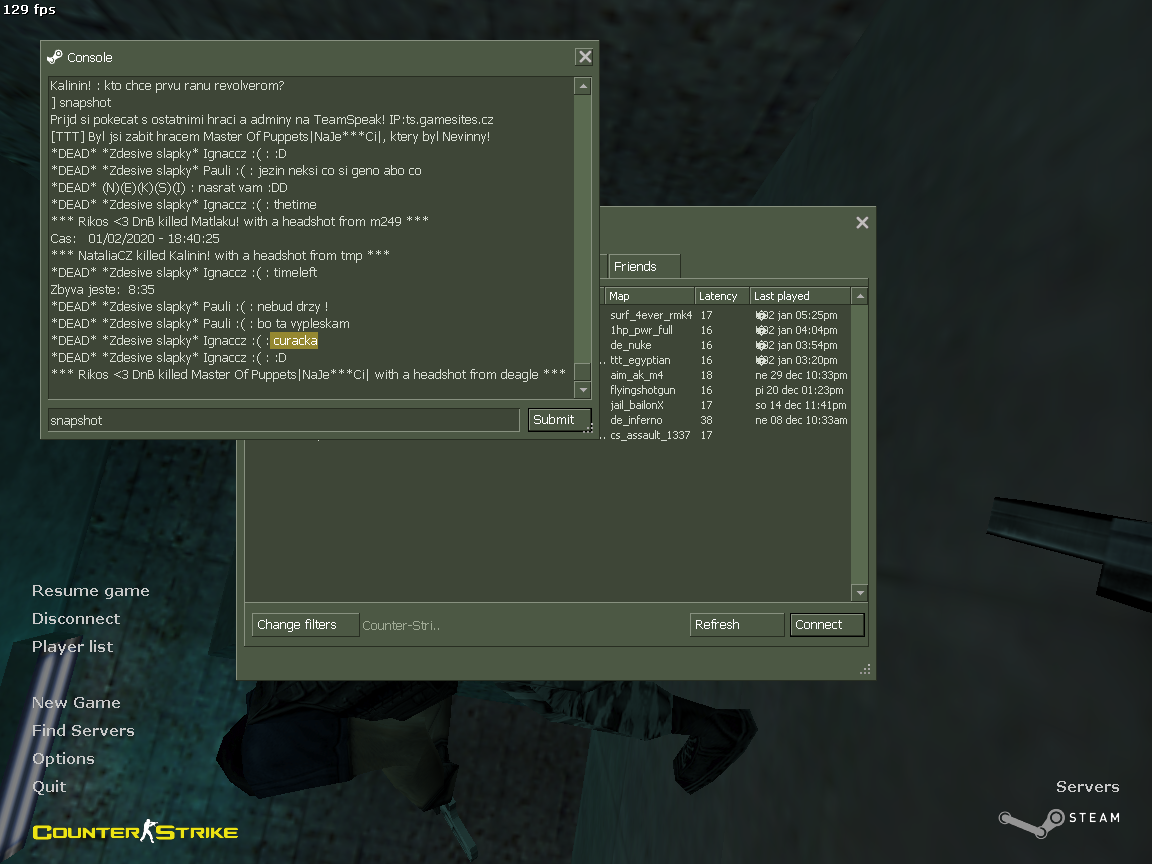
Task: Click the Counter-Strike logo
Action: coord(135,832)
